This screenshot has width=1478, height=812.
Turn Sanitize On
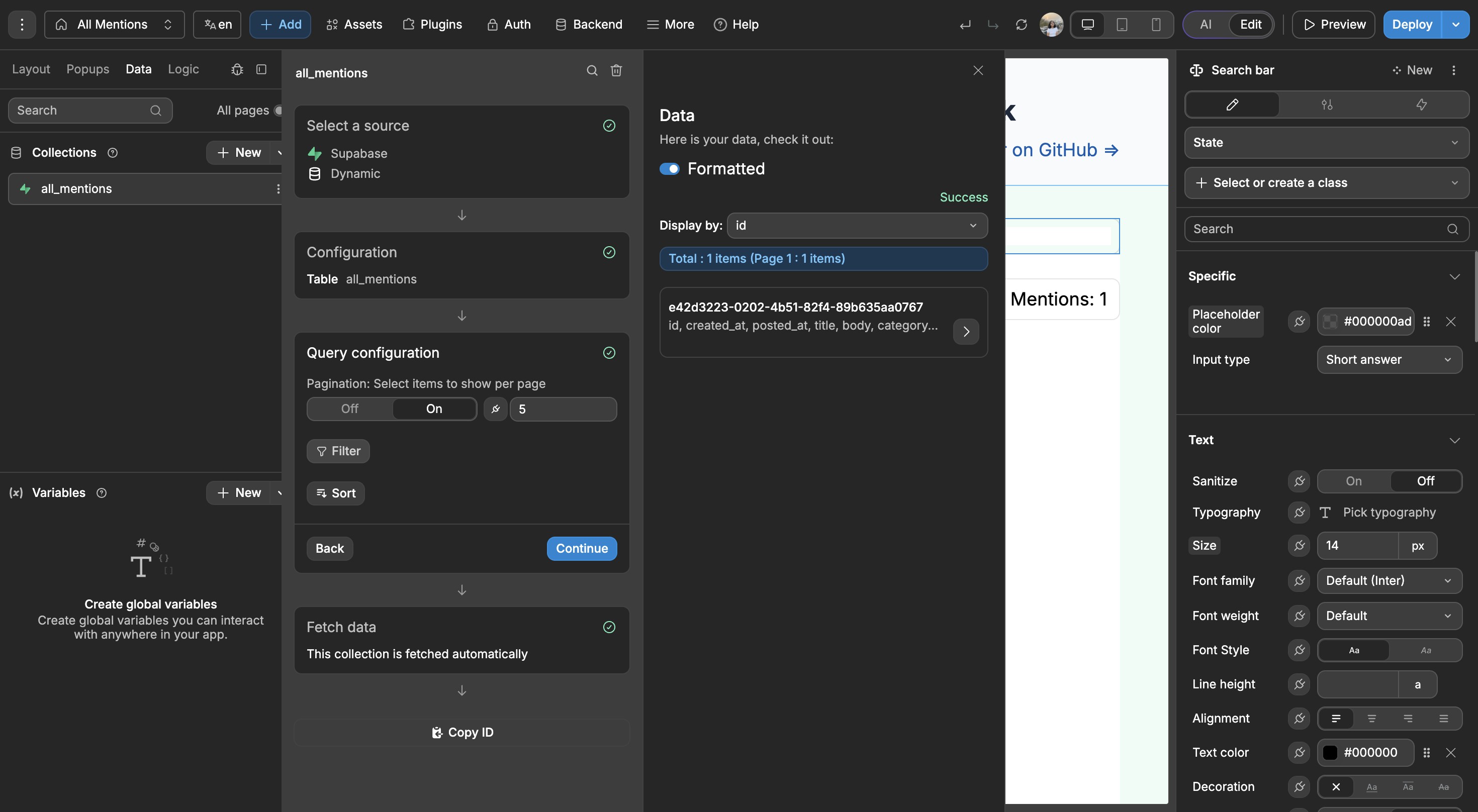point(1353,481)
